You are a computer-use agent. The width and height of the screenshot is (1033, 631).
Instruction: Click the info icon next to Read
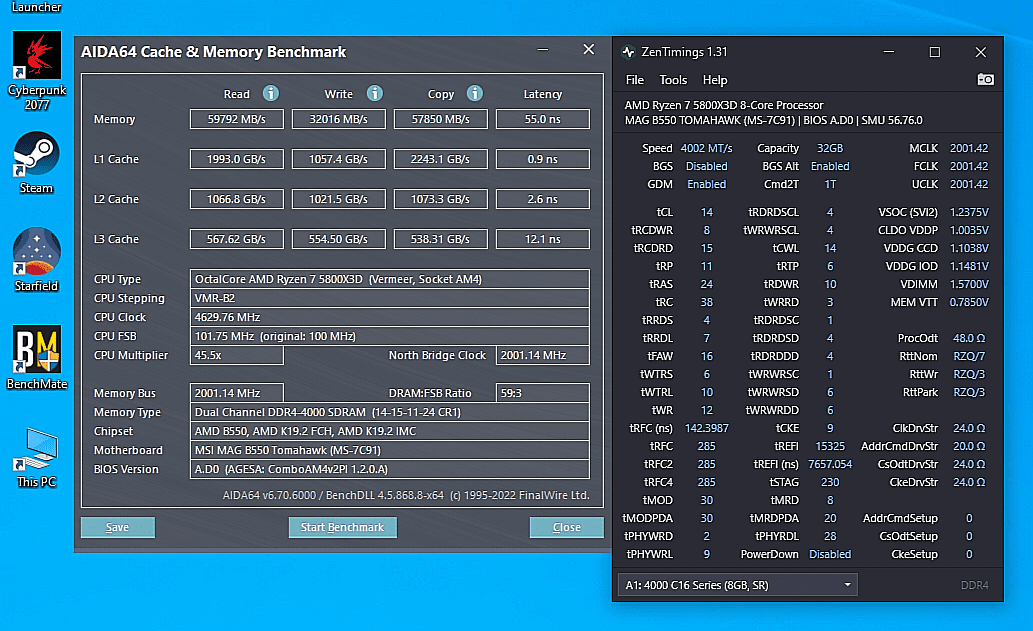[x=271, y=94]
